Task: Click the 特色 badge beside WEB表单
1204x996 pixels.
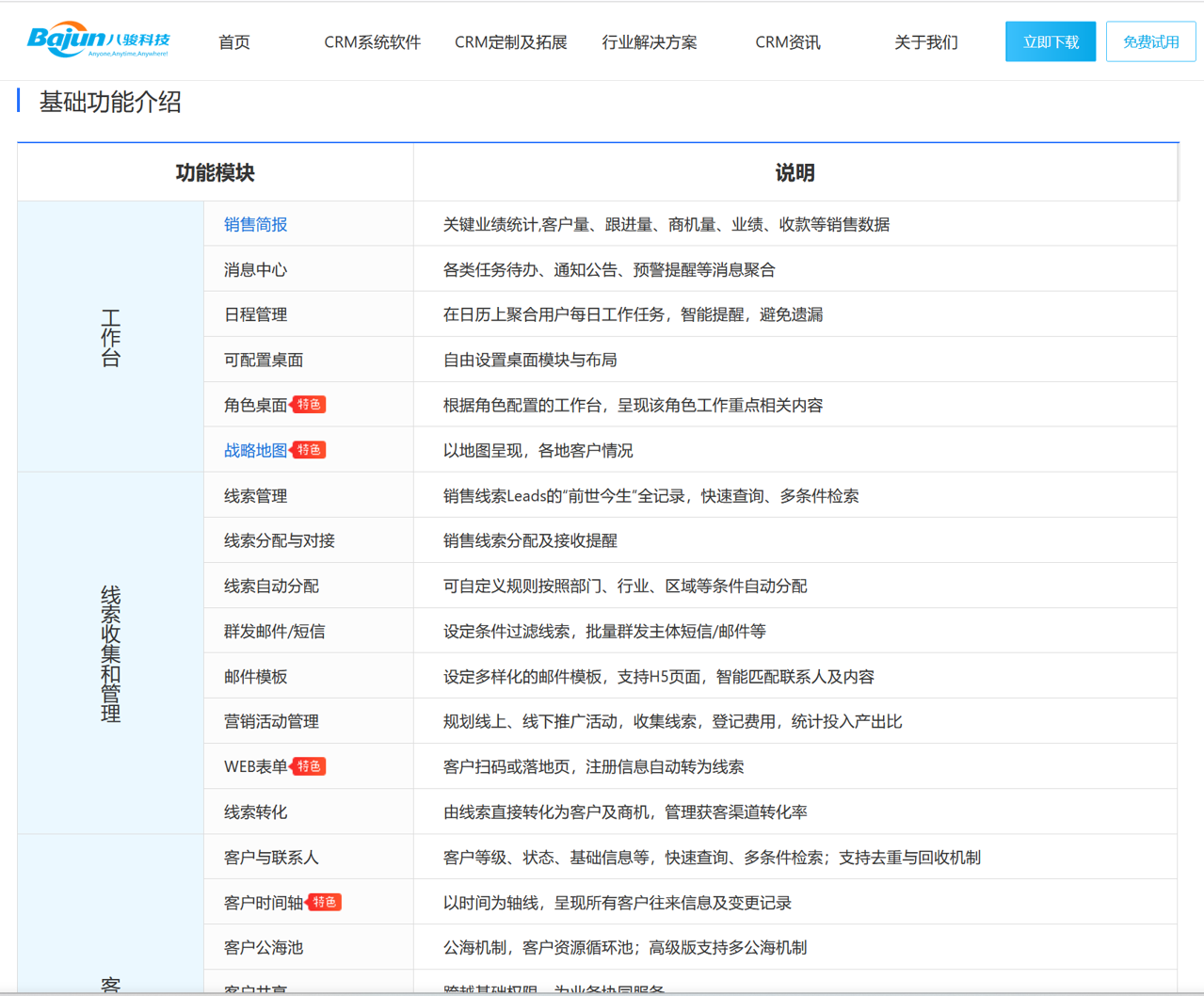Action: (x=309, y=766)
